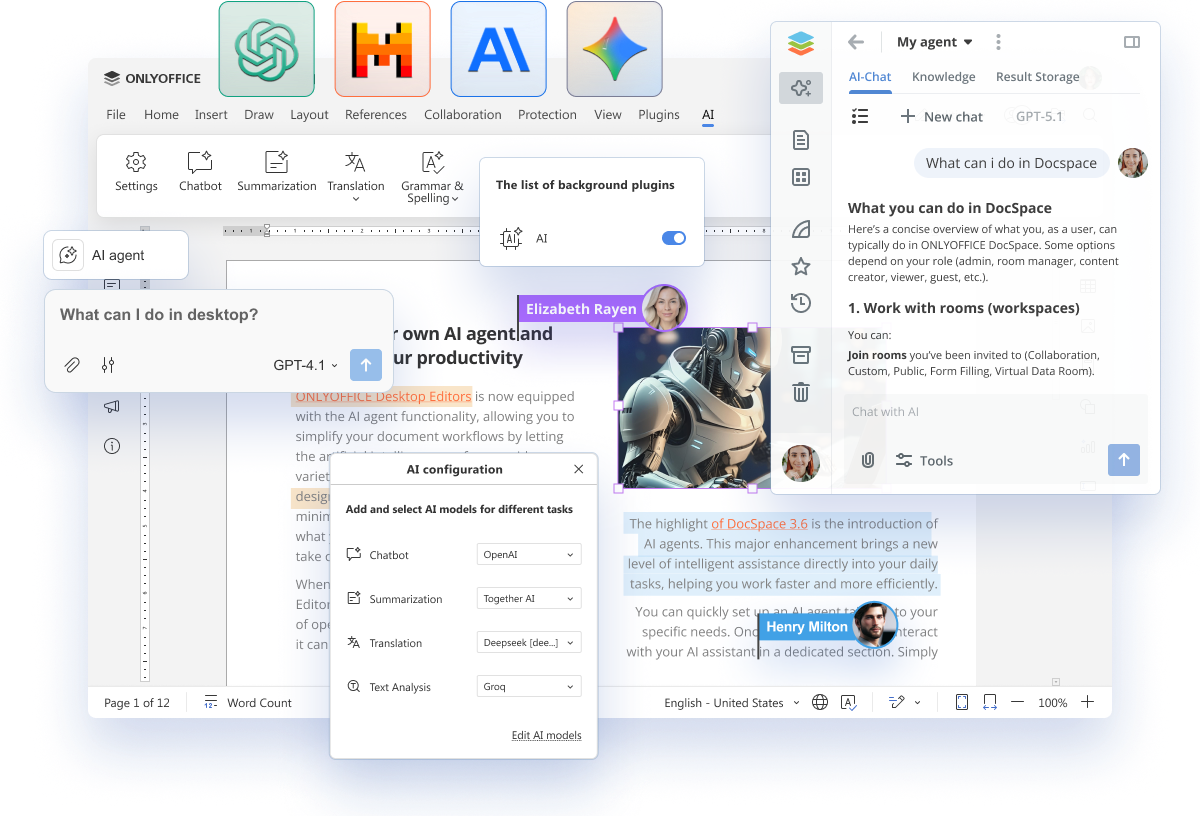Open the Trash bin in DocSpace sidebar
This screenshot has height=816, width=1200.
(x=800, y=392)
